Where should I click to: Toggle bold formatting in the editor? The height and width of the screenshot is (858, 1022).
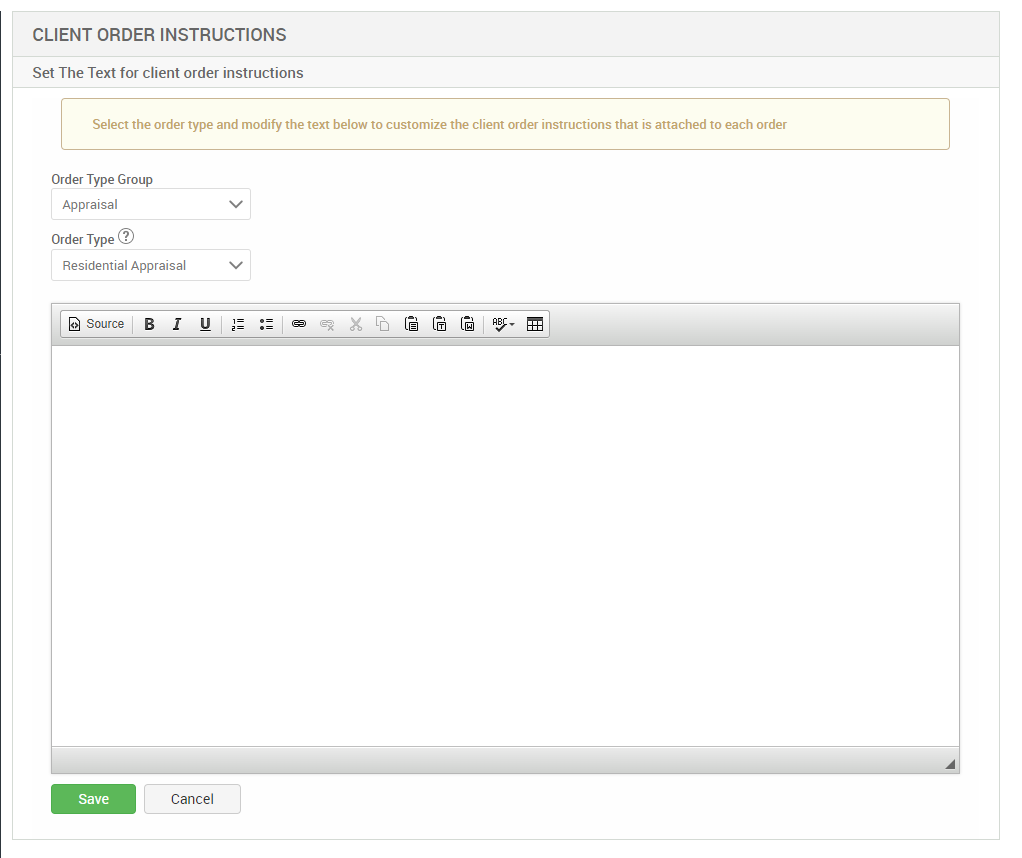pyautogui.click(x=149, y=324)
